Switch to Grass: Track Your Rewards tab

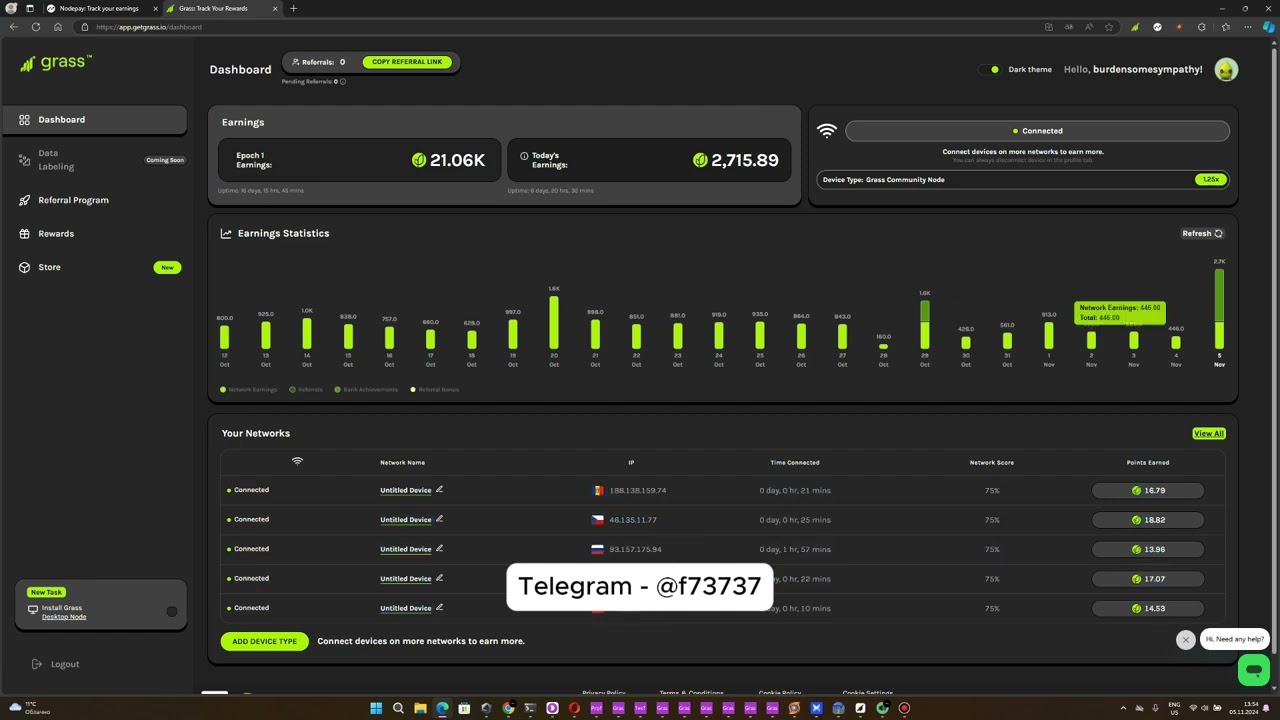223,8
